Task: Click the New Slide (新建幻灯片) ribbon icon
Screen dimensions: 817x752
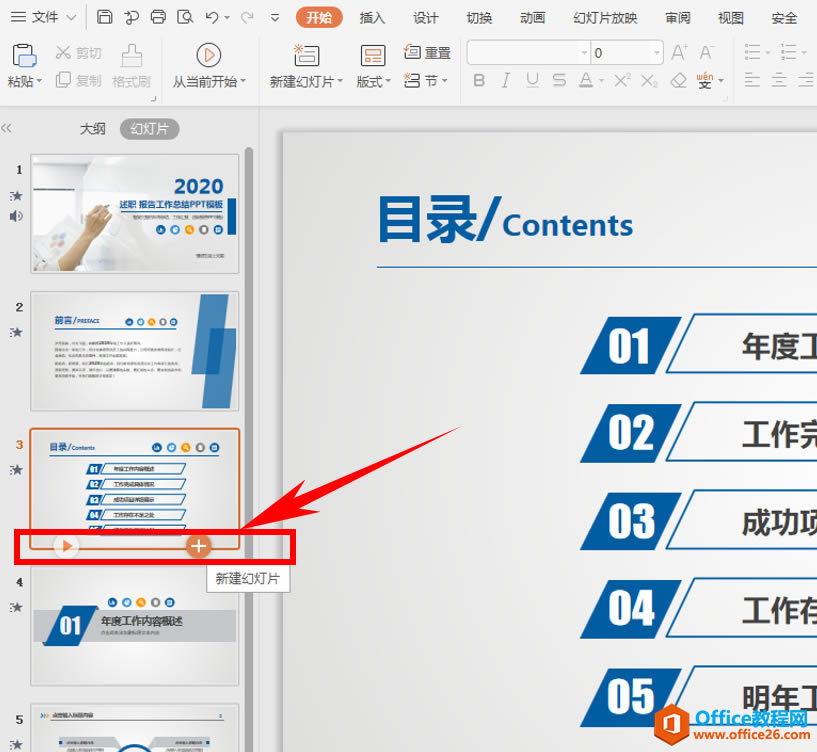Action: [x=306, y=55]
